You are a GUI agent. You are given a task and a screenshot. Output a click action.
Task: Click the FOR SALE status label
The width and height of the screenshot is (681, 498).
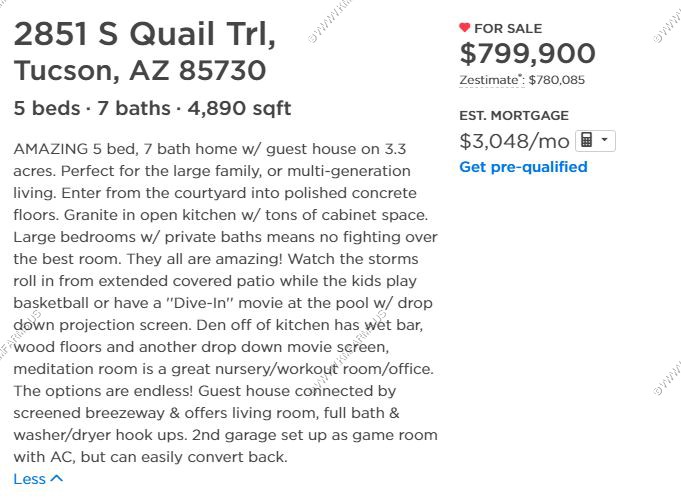[x=508, y=29]
